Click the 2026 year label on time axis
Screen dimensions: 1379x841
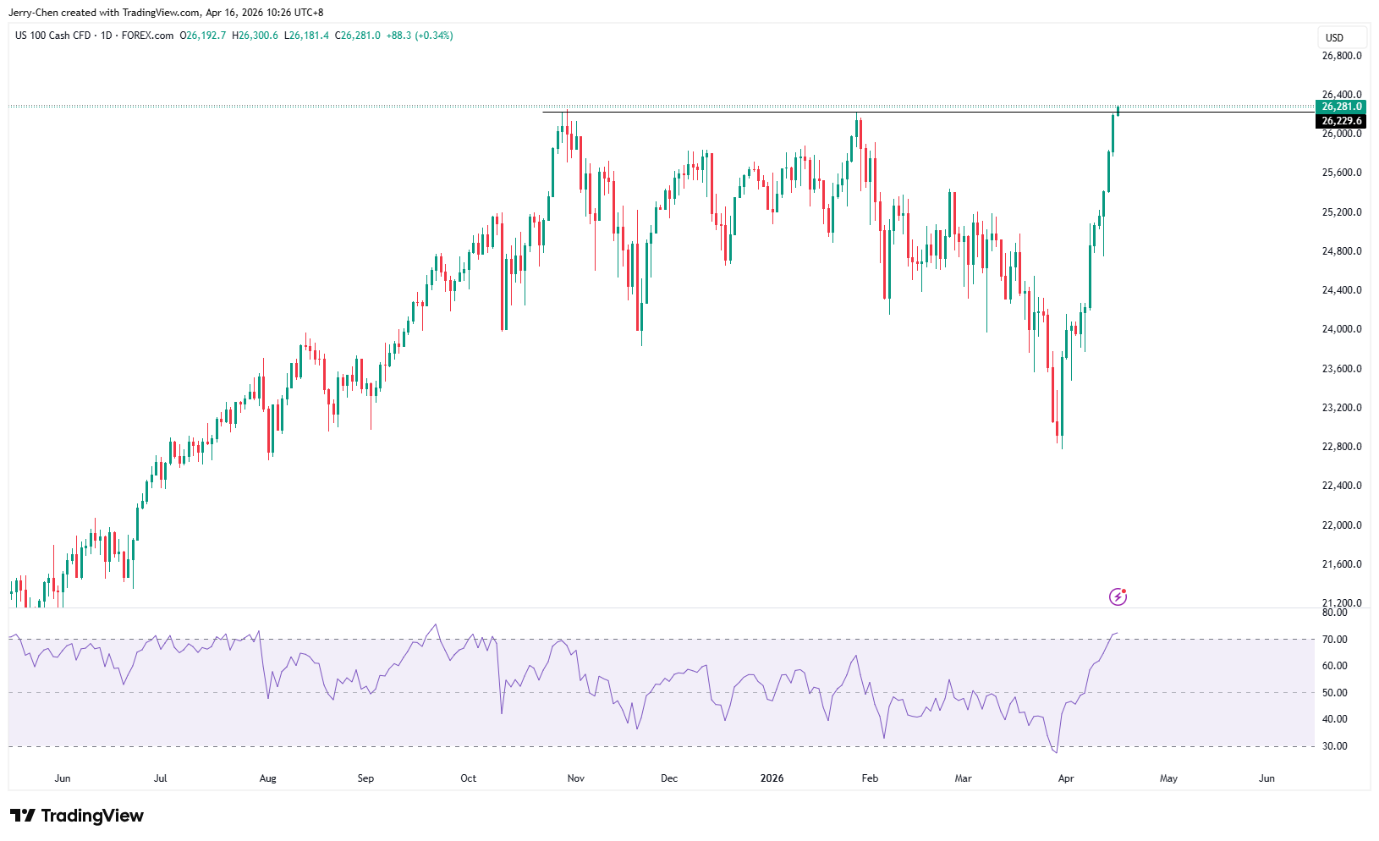[x=770, y=777]
